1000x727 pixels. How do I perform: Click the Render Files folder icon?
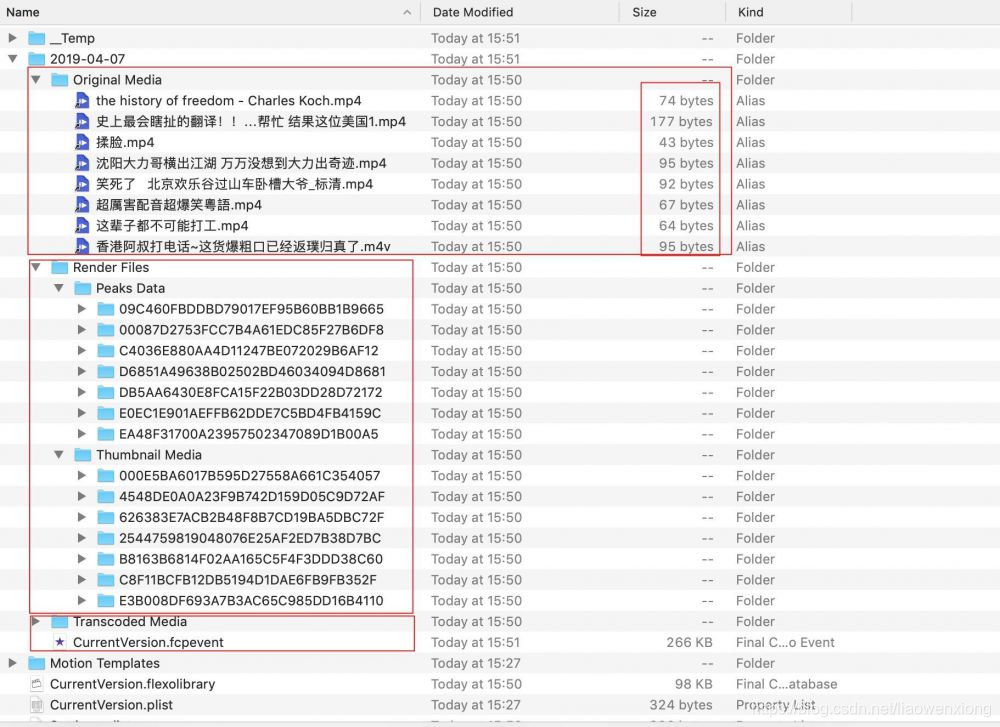point(60,267)
